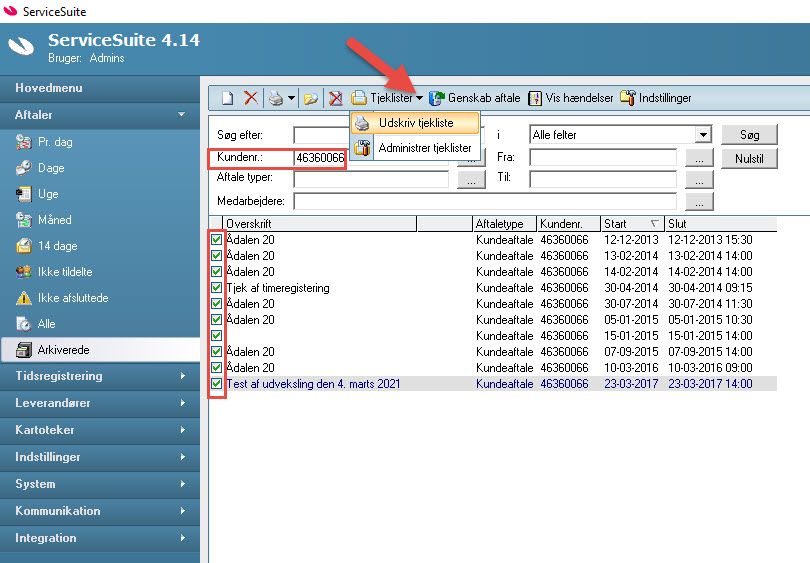Open Pr. dag view in sidebar
810x563 pixels.
point(55,142)
